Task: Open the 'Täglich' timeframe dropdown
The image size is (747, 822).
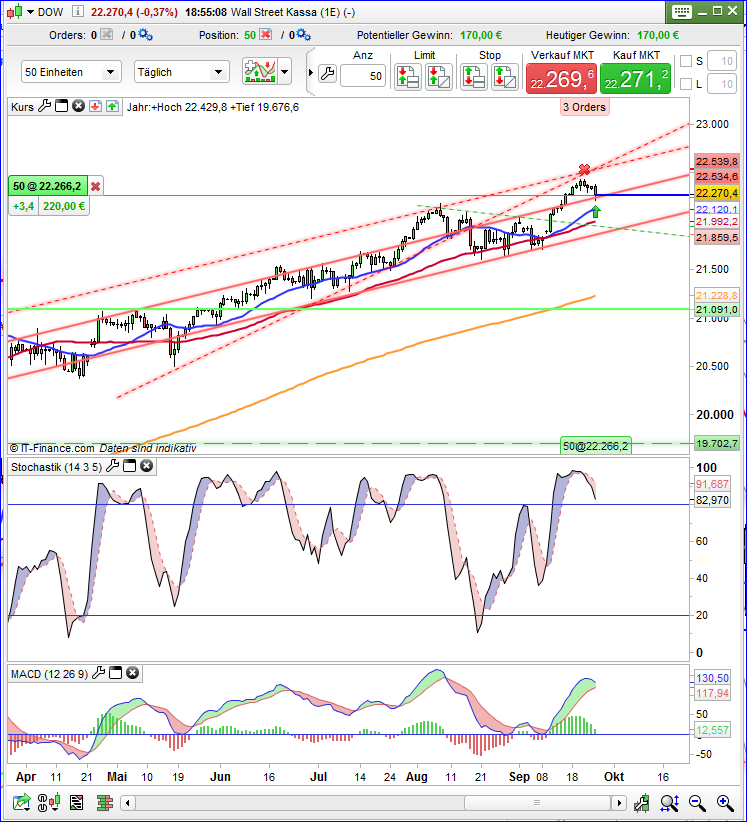Action: click(x=181, y=72)
